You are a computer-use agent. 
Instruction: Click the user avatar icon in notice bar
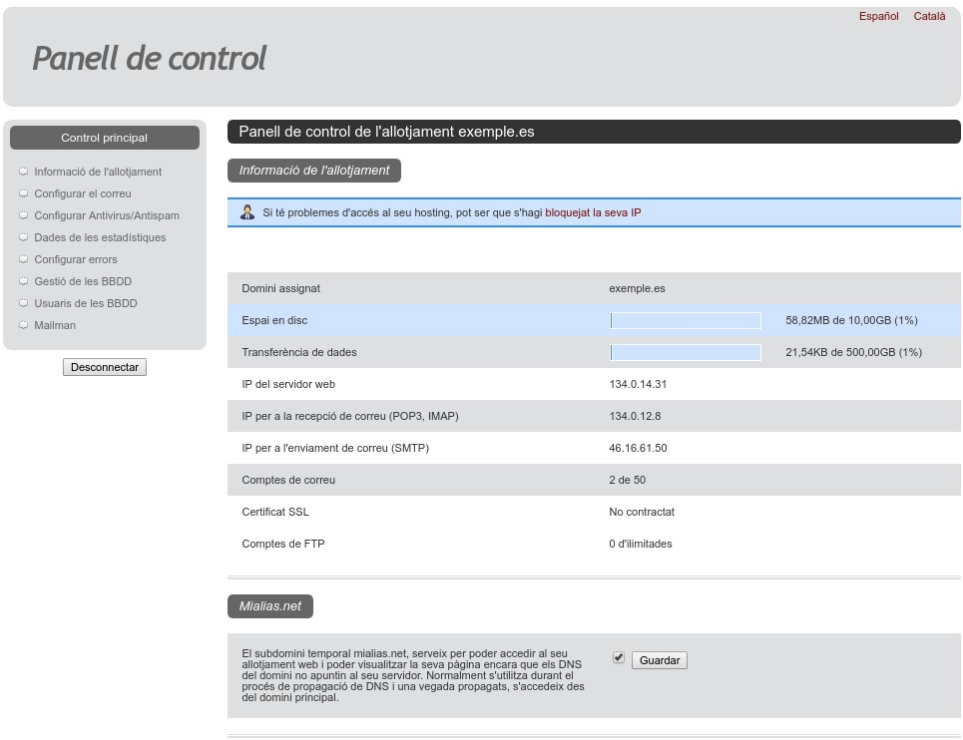tap(248, 212)
